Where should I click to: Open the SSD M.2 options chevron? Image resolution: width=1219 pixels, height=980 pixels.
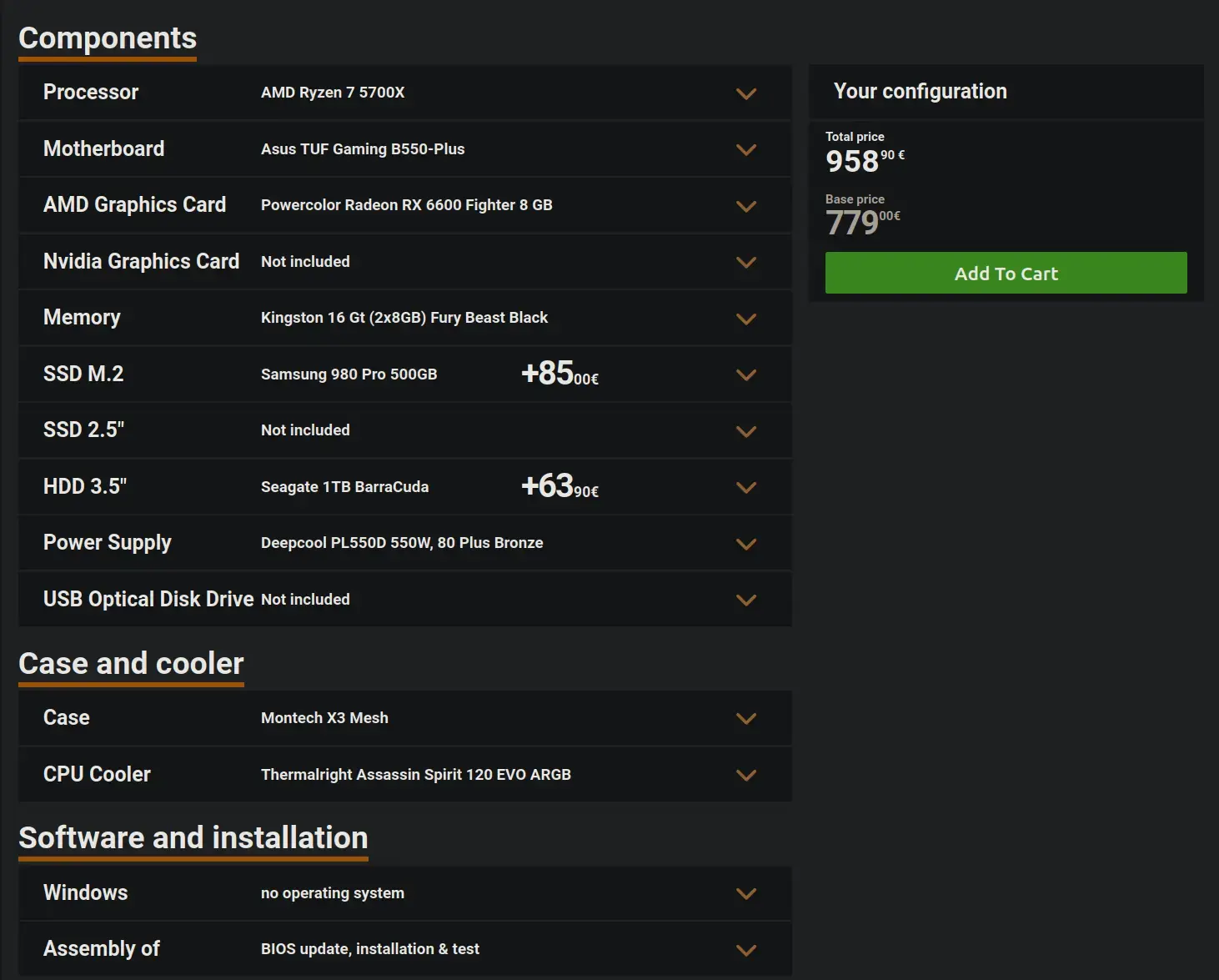pos(746,374)
